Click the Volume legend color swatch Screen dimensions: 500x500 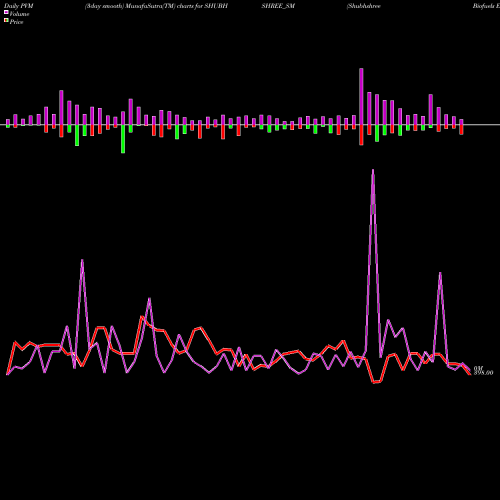pos(6,12)
